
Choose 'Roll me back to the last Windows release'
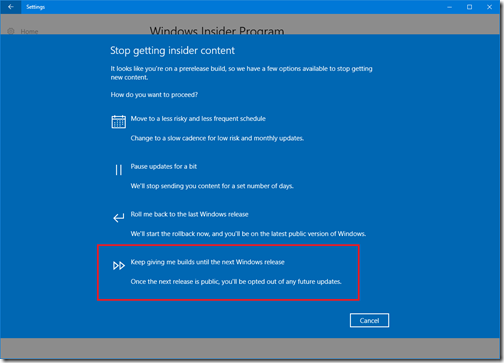coord(189,214)
